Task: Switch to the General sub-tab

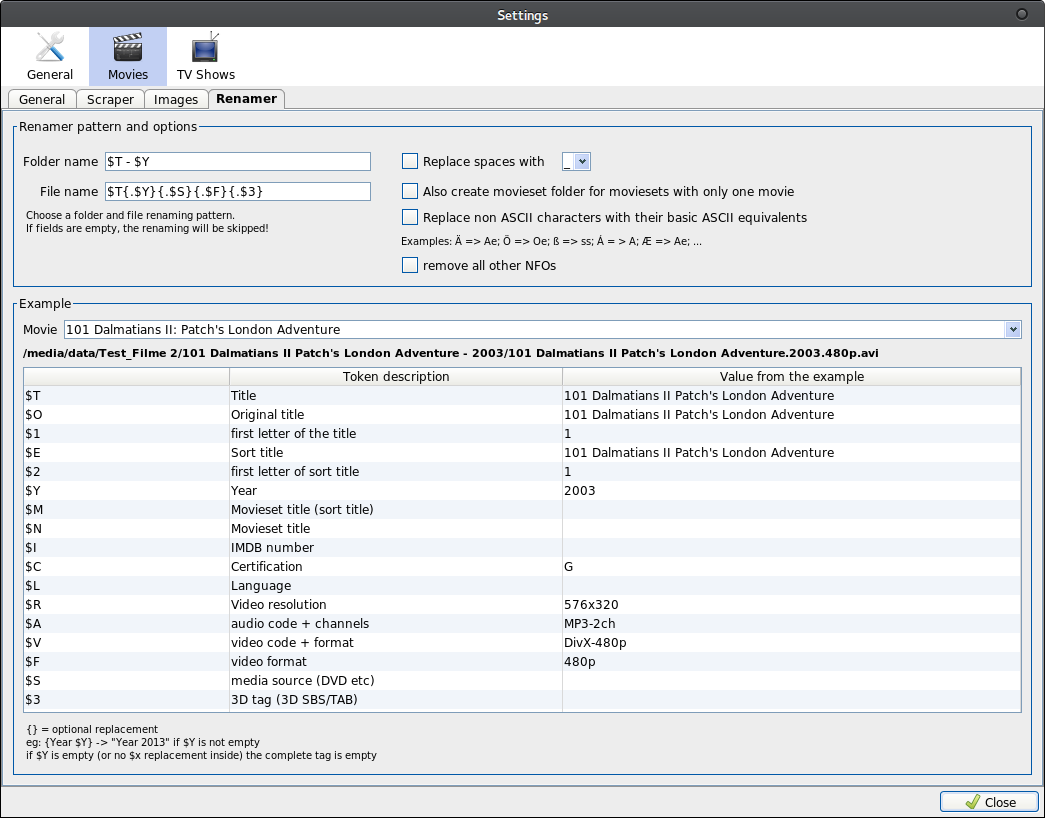Action: pyautogui.click(x=41, y=99)
